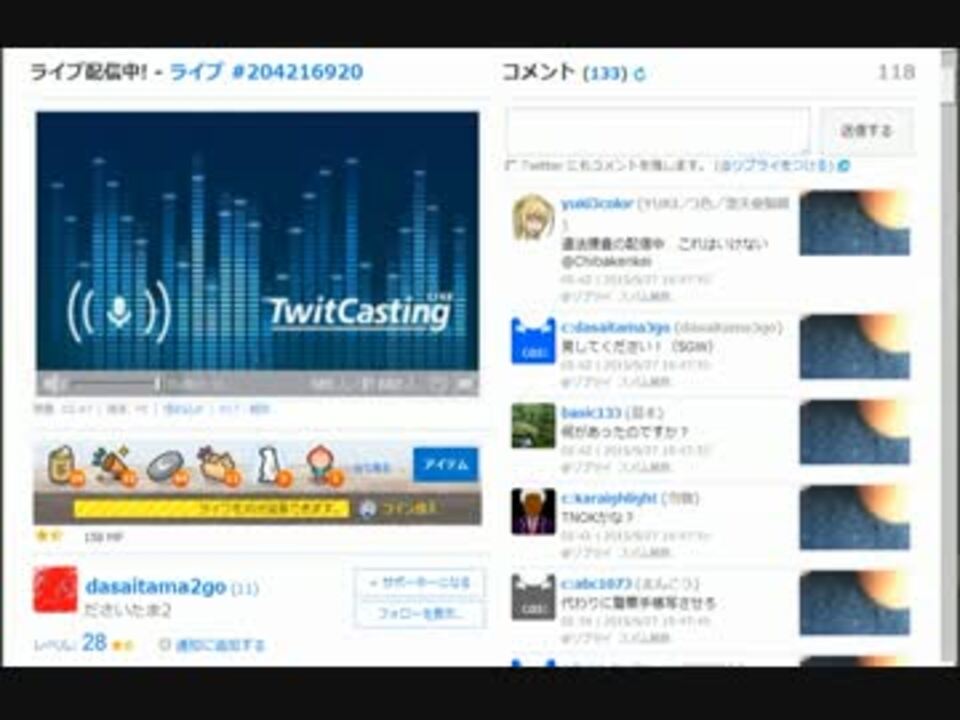Open the c:dasaitama3go username link

(615, 328)
